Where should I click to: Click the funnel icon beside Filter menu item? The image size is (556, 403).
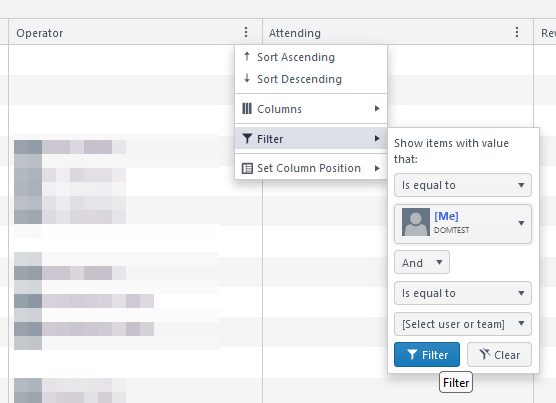click(247, 139)
